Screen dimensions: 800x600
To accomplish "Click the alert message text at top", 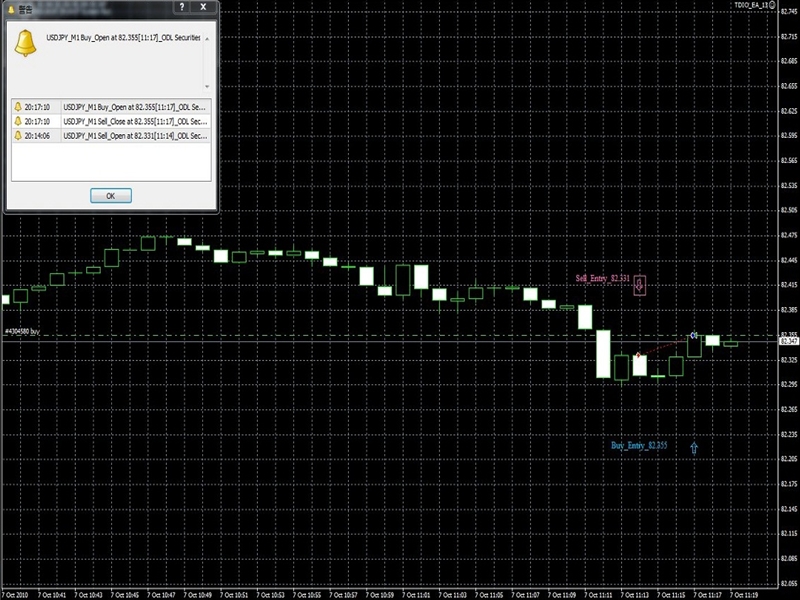I will pyautogui.click(x=123, y=38).
